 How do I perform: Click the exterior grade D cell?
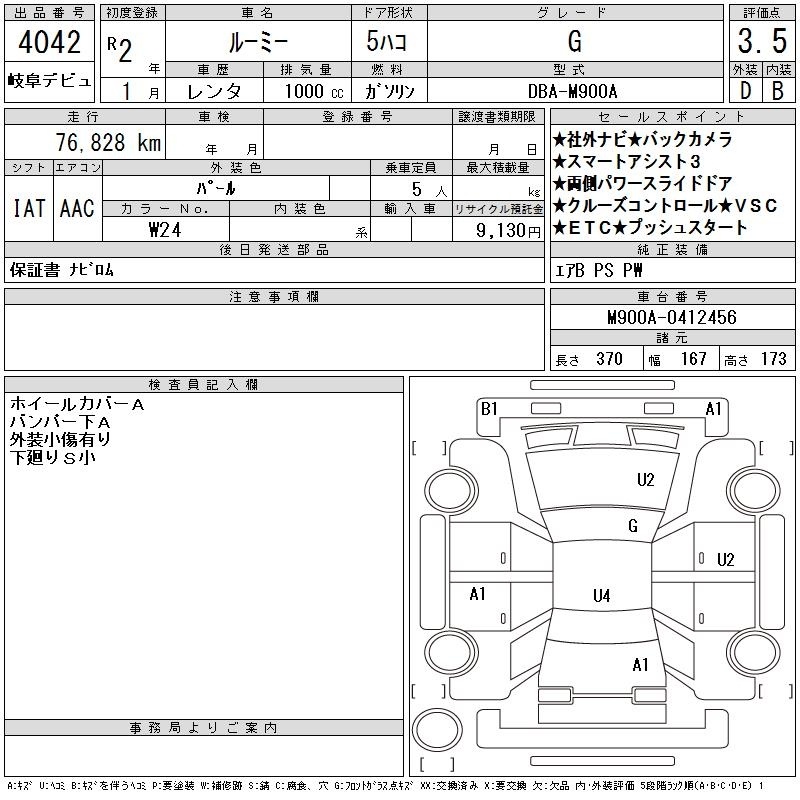[745, 91]
